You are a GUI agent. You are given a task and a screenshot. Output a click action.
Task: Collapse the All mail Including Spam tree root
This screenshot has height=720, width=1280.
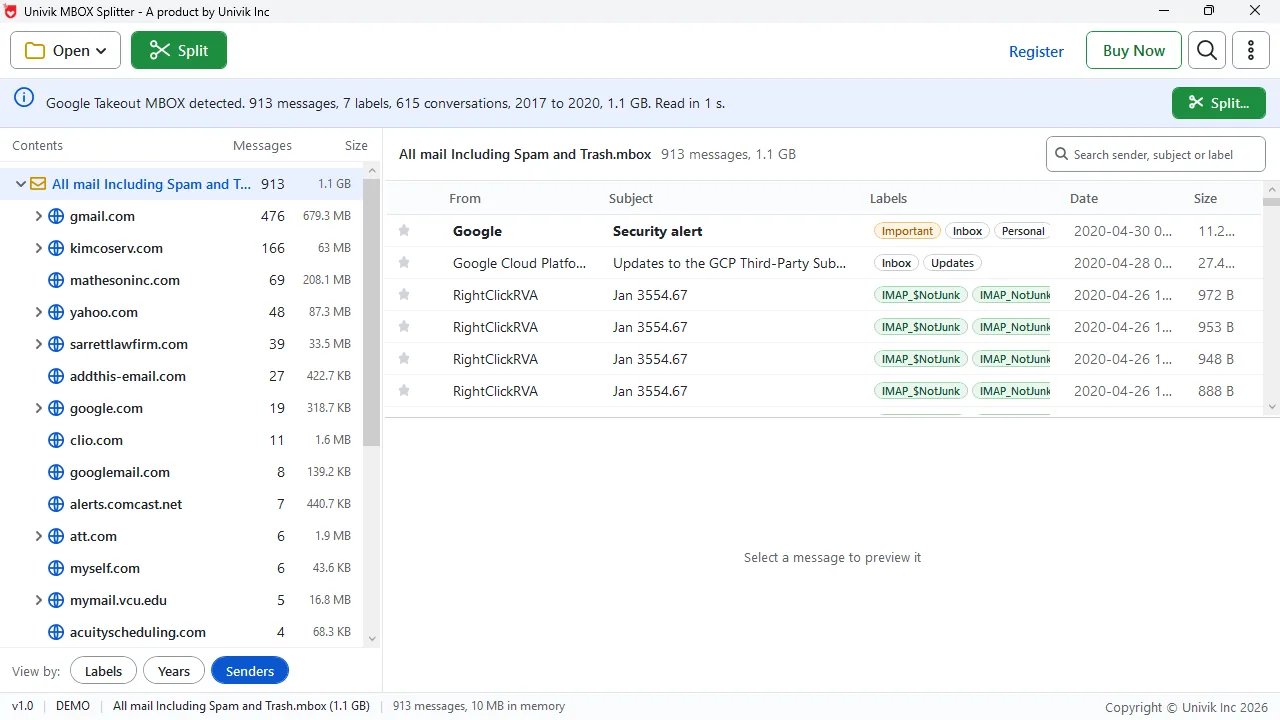(20, 184)
